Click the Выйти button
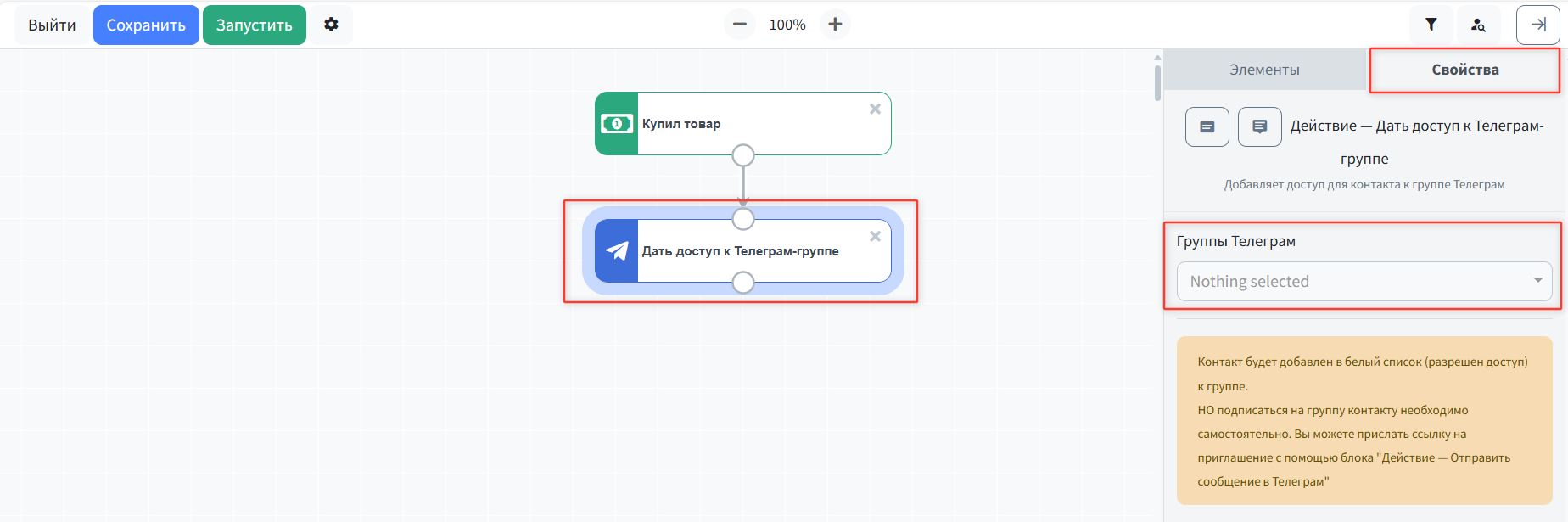This screenshot has height=522, width=1568. pos(52,25)
